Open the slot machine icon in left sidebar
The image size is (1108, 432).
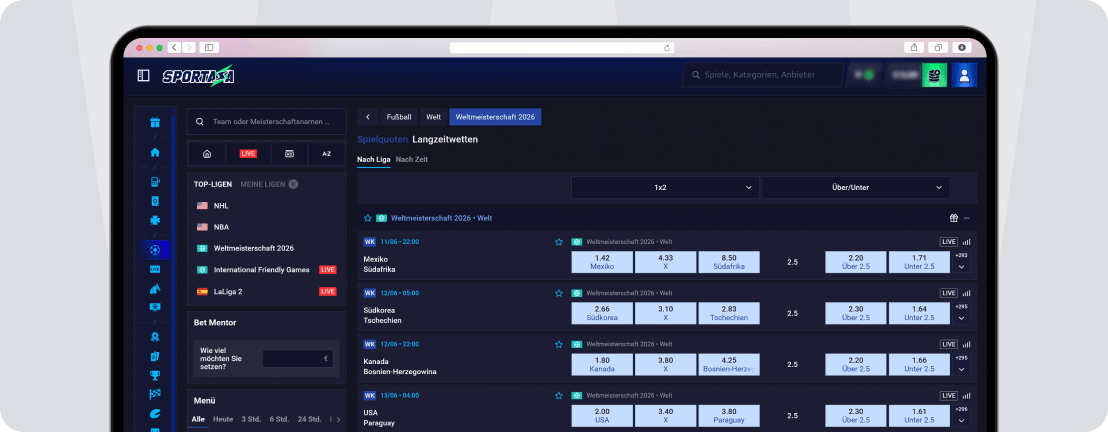coord(155,182)
